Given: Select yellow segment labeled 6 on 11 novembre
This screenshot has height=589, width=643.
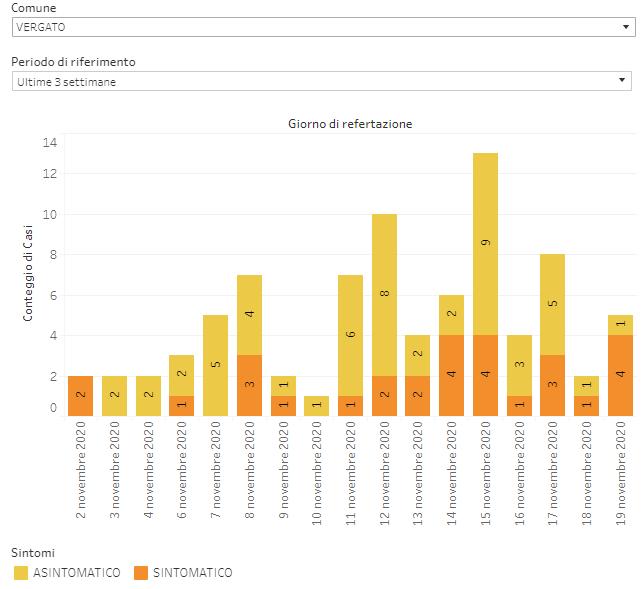Looking at the screenshot, I should [350, 335].
